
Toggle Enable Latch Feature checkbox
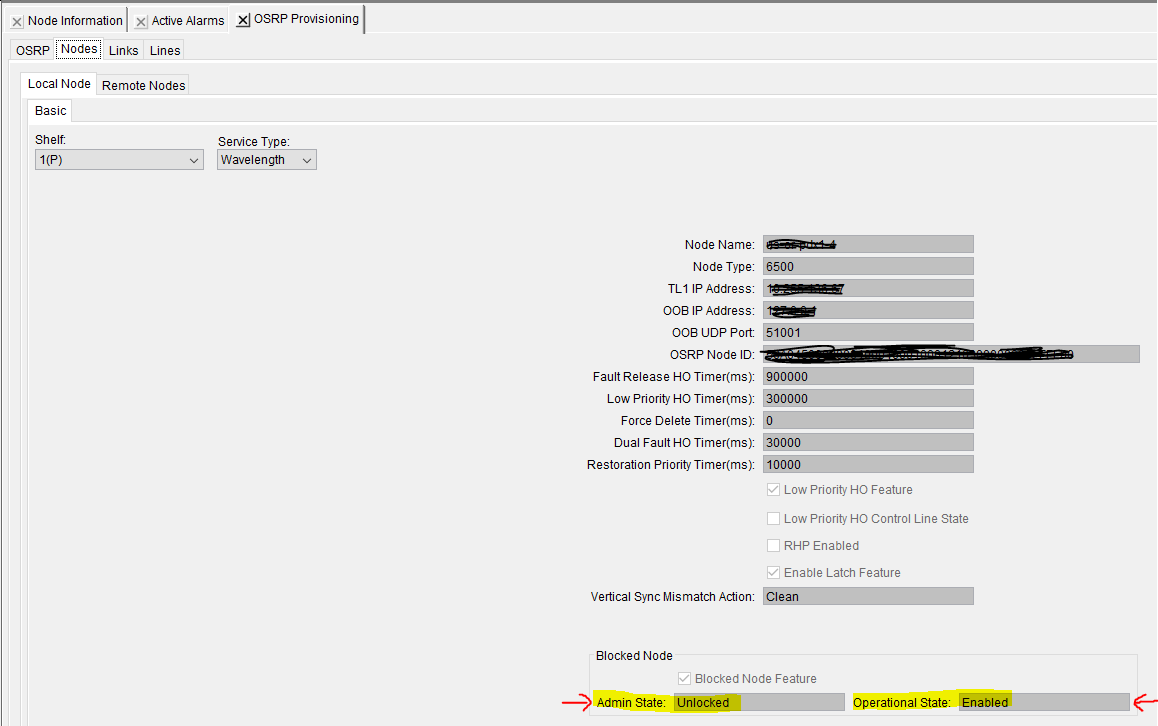[773, 572]
